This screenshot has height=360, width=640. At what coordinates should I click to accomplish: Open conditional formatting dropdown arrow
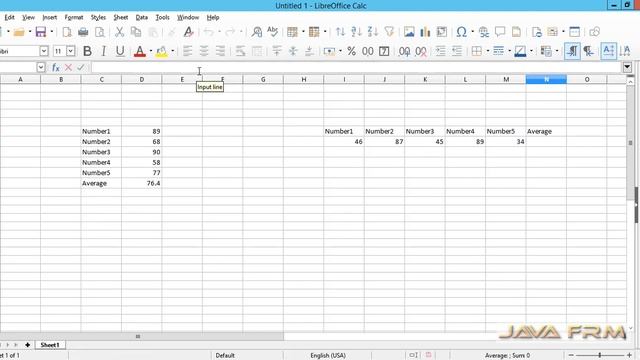click(x=557, y=51)
